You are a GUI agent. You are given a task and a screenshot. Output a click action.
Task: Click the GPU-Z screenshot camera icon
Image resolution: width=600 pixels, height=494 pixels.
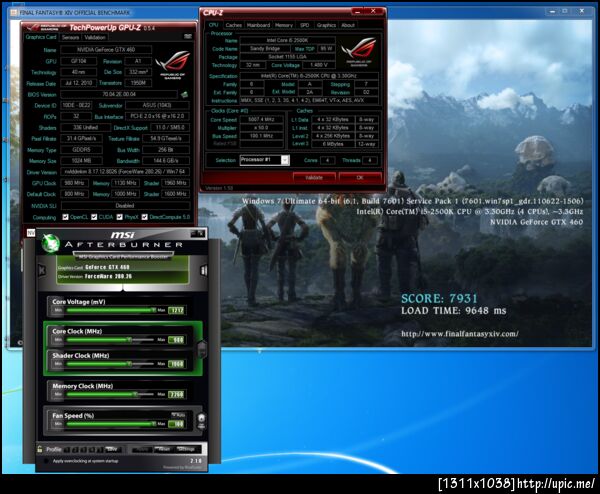pyautogui.click(x=188, y=36)
